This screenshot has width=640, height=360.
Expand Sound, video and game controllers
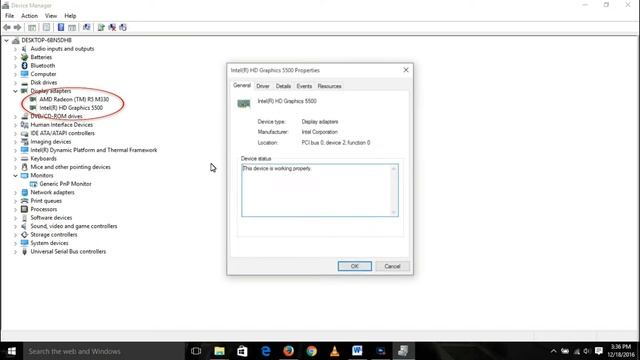pos(15,226)
